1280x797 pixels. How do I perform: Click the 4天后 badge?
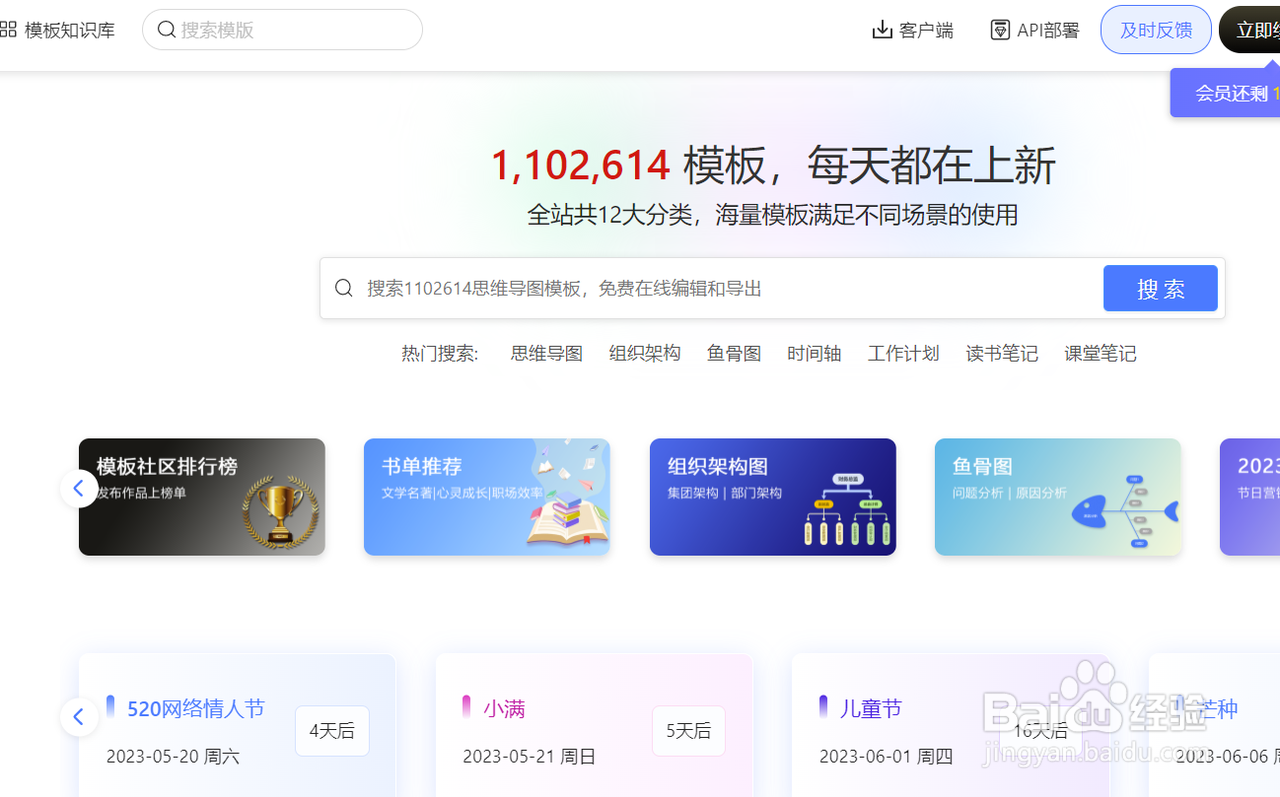tap(332, 731)
